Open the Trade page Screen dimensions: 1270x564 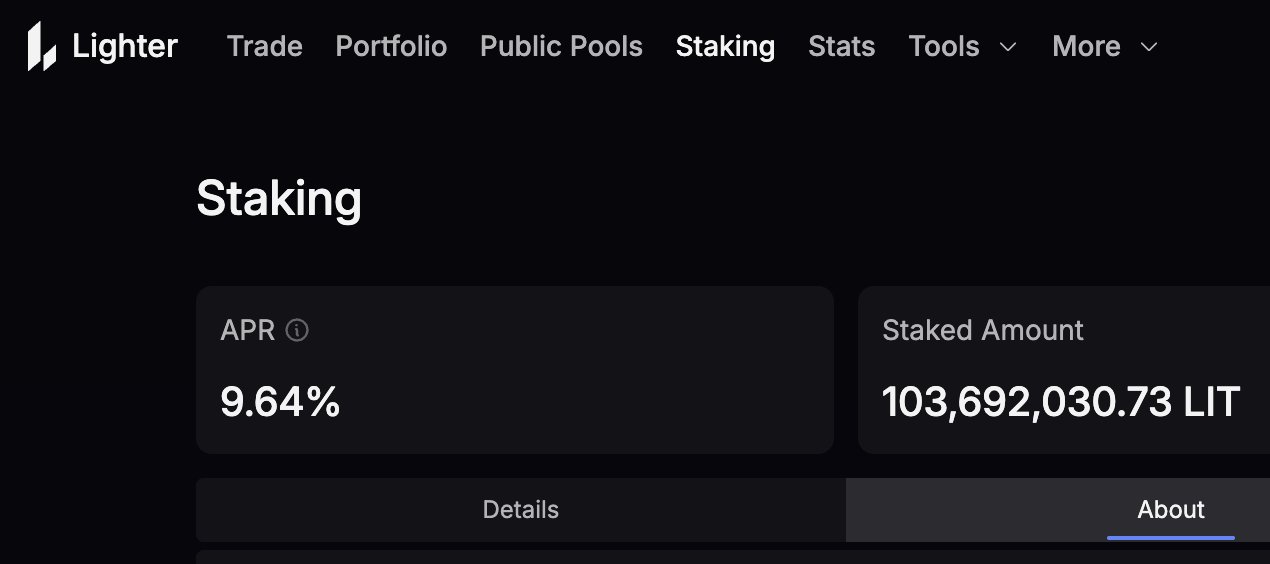[264, 46]
